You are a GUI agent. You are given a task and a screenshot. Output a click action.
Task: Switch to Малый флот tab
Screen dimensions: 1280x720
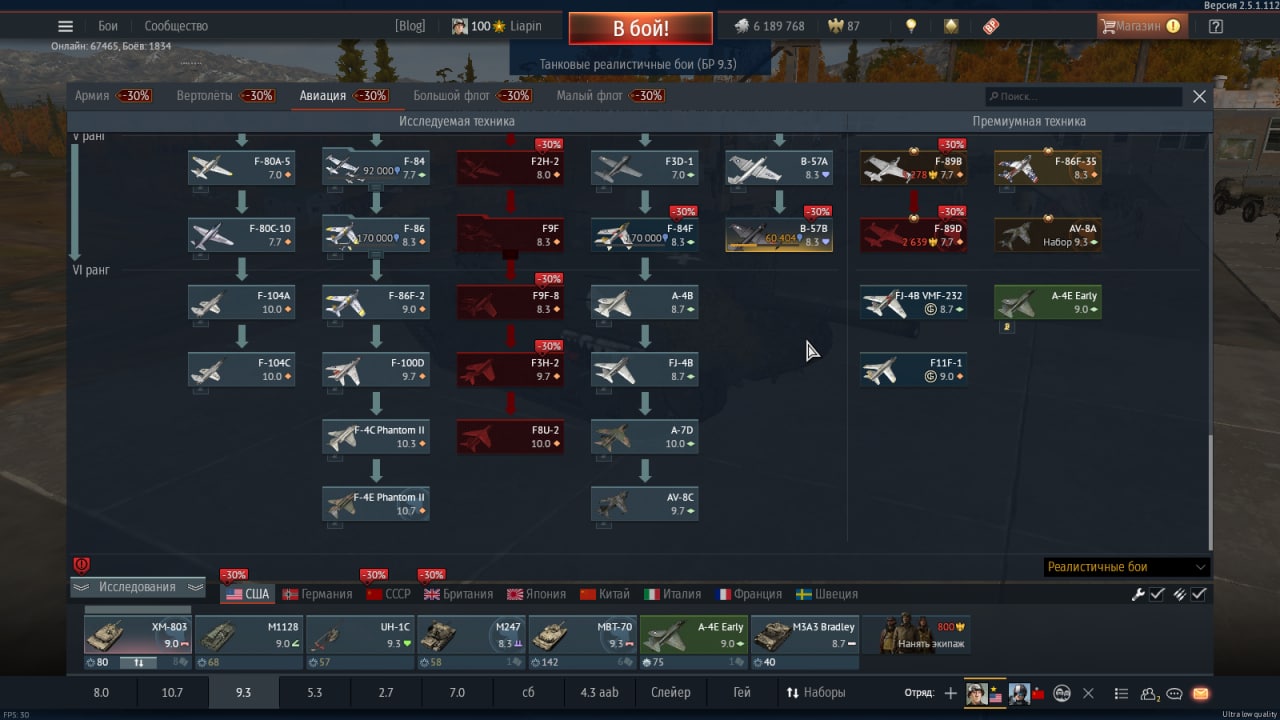click(x=589, y=96)
